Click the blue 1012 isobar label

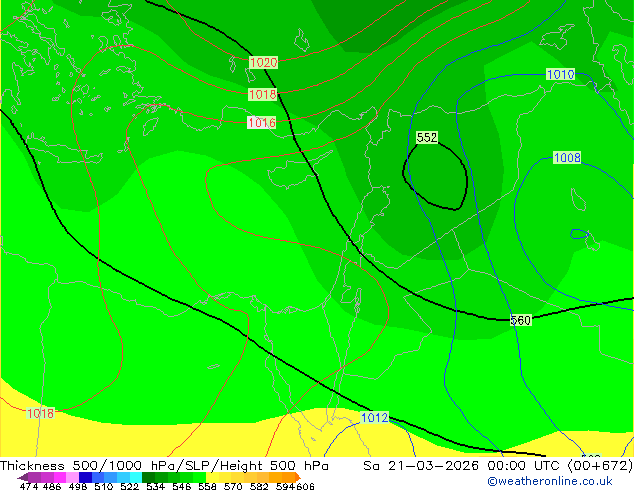point(374,417)
